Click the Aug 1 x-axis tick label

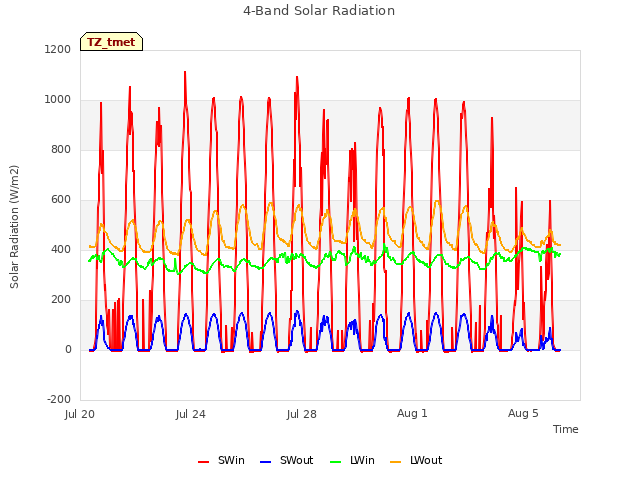[412, 413]
